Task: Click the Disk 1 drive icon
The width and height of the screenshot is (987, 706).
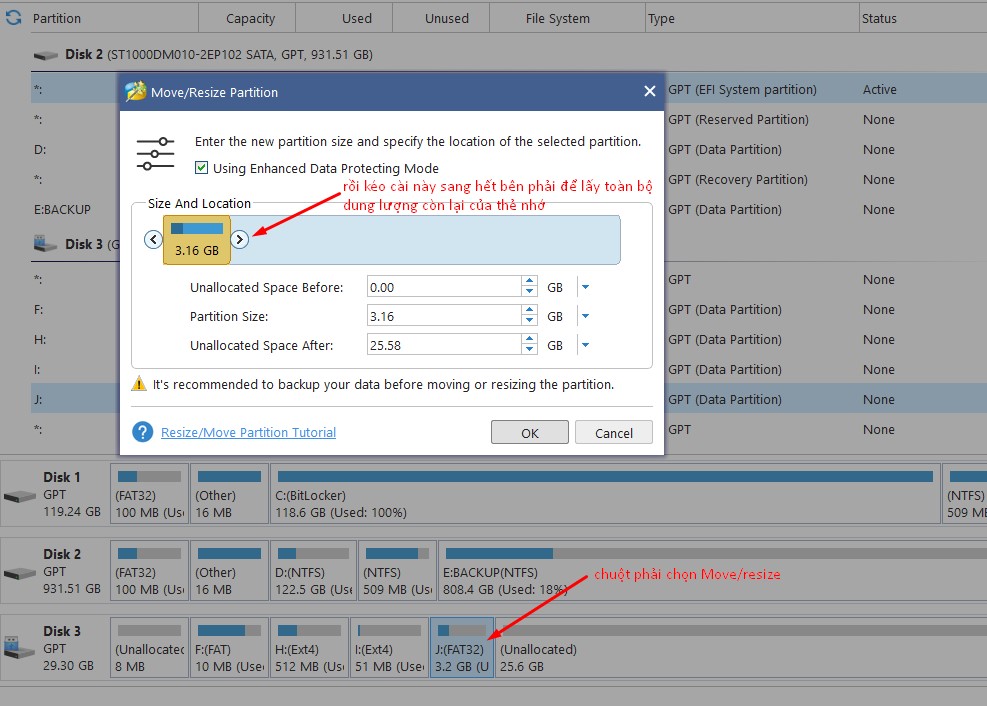Action: 19,496
